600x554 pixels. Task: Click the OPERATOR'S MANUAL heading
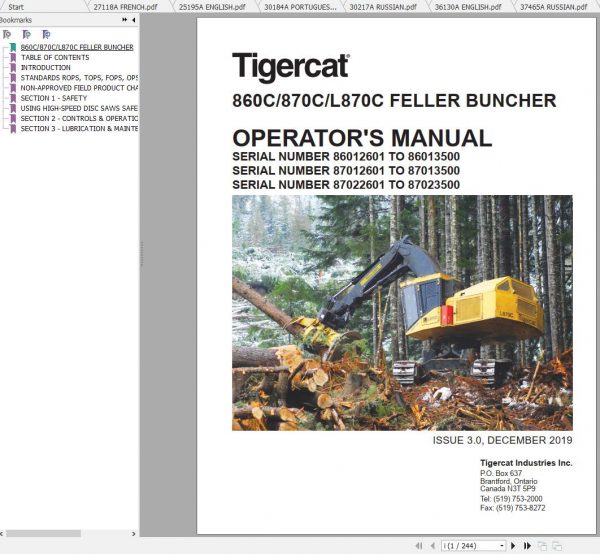[362, 138]
